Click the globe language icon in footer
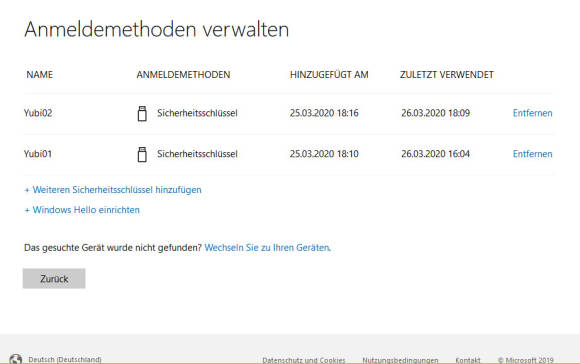The height and width of the screenshot is (364, 580). [x=16, y=359]
